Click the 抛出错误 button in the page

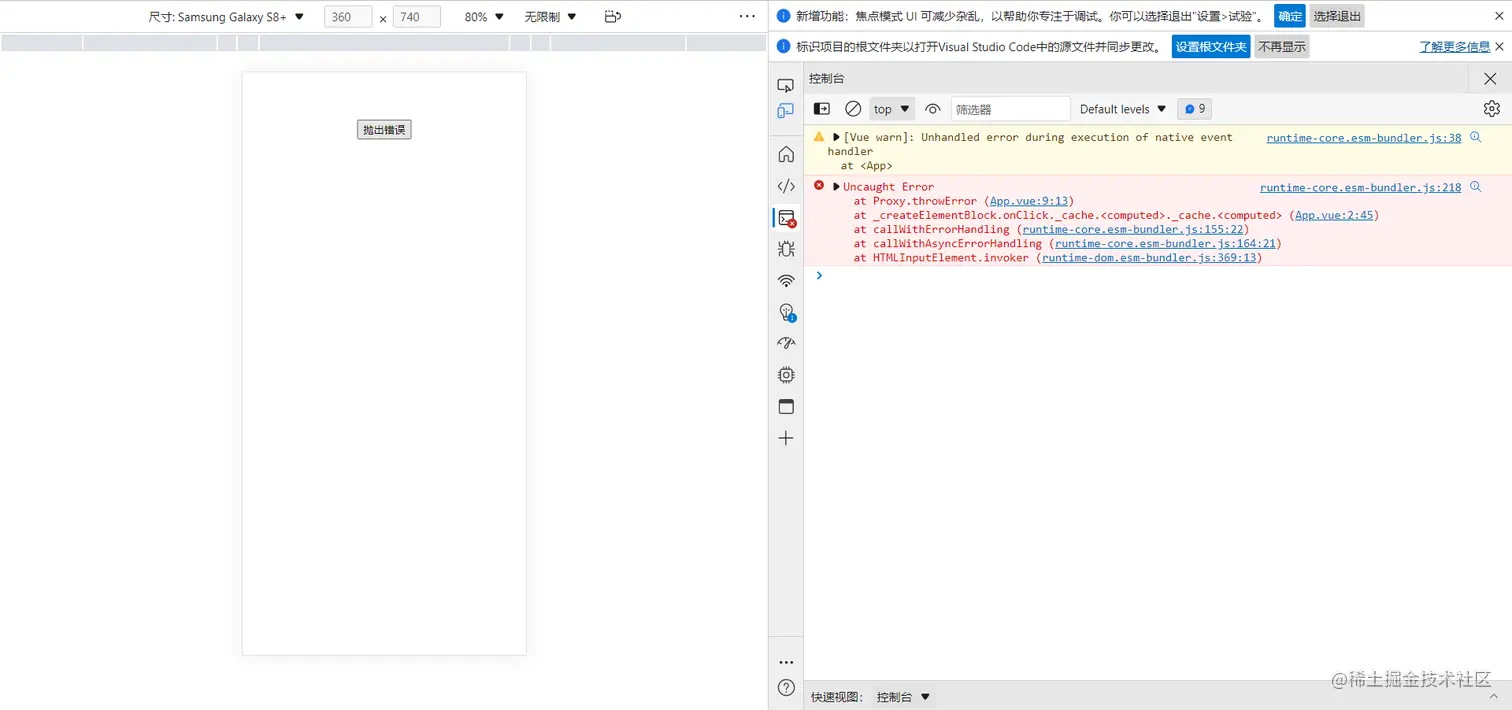pos(384,130)
